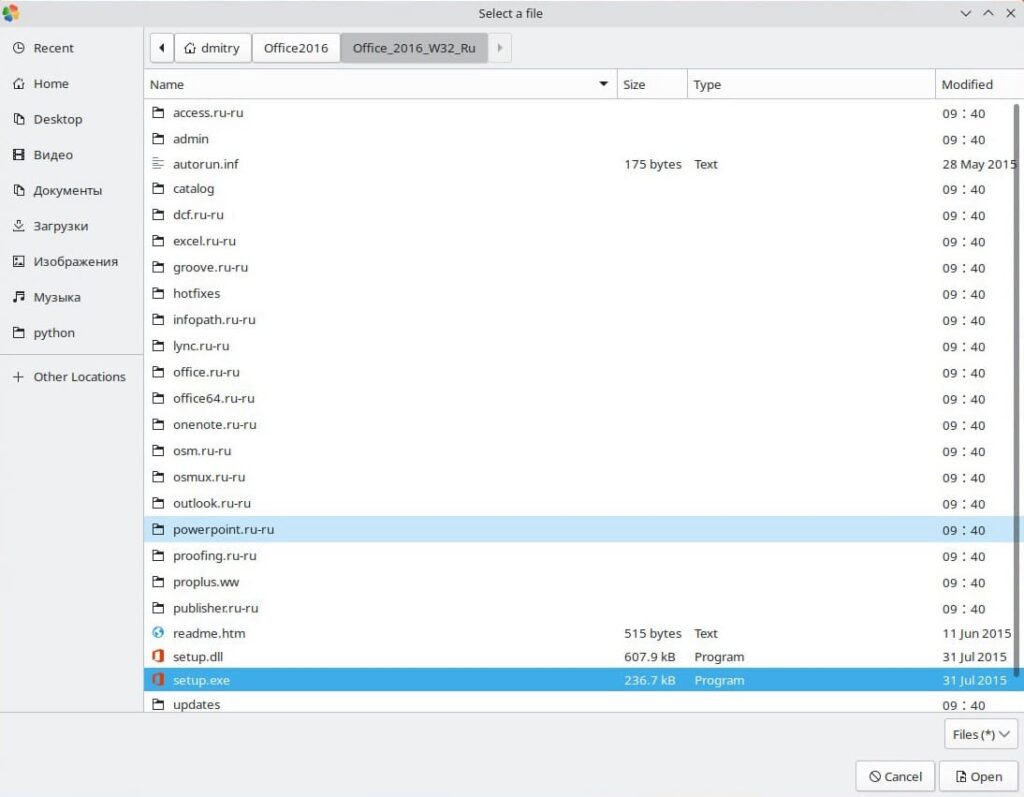Click the text file icon beside autorun.inf
The image size is (1024, 797).
pyautogui.click(x=157, y=164)
